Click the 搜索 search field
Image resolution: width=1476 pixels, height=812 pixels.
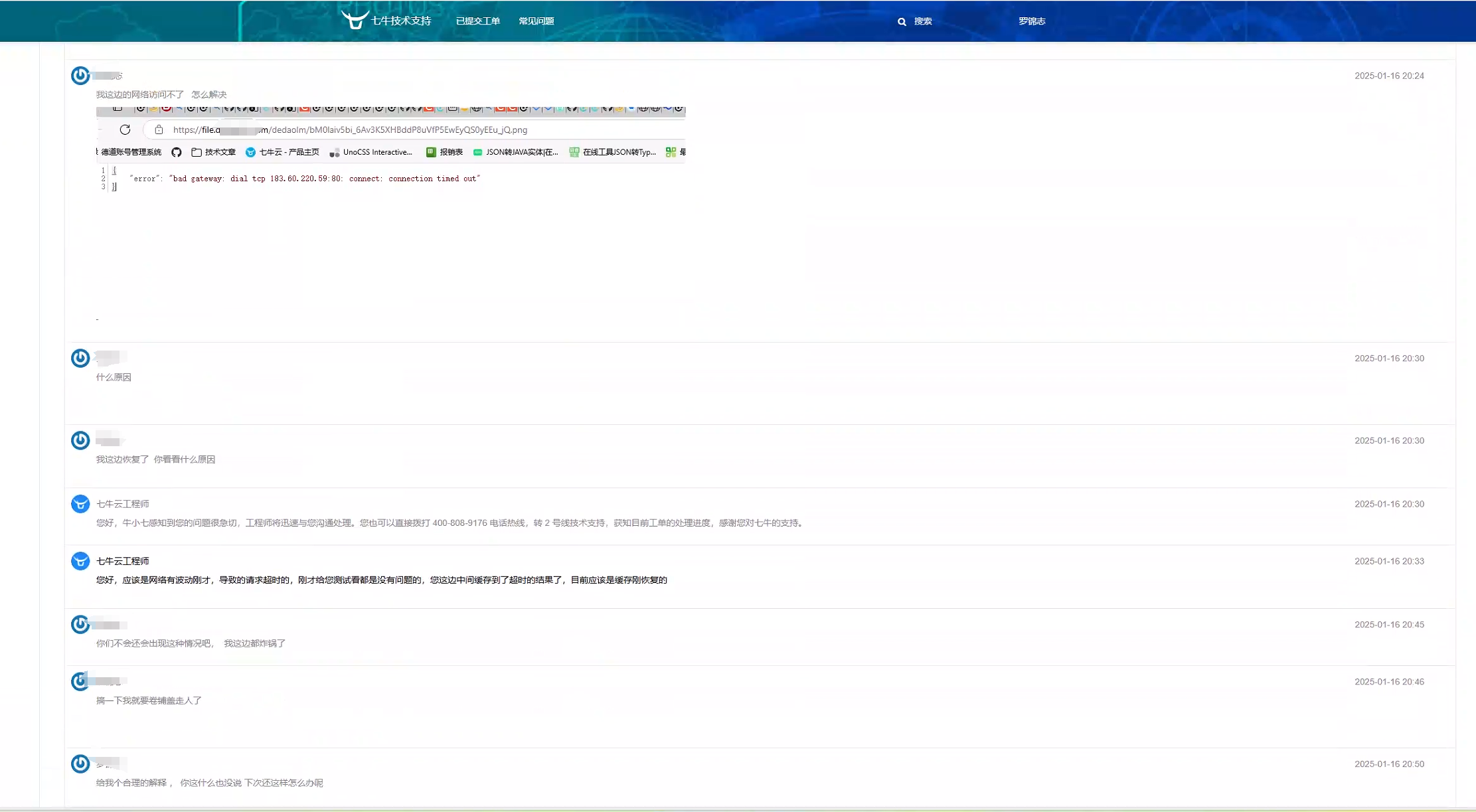pos(923,21)
